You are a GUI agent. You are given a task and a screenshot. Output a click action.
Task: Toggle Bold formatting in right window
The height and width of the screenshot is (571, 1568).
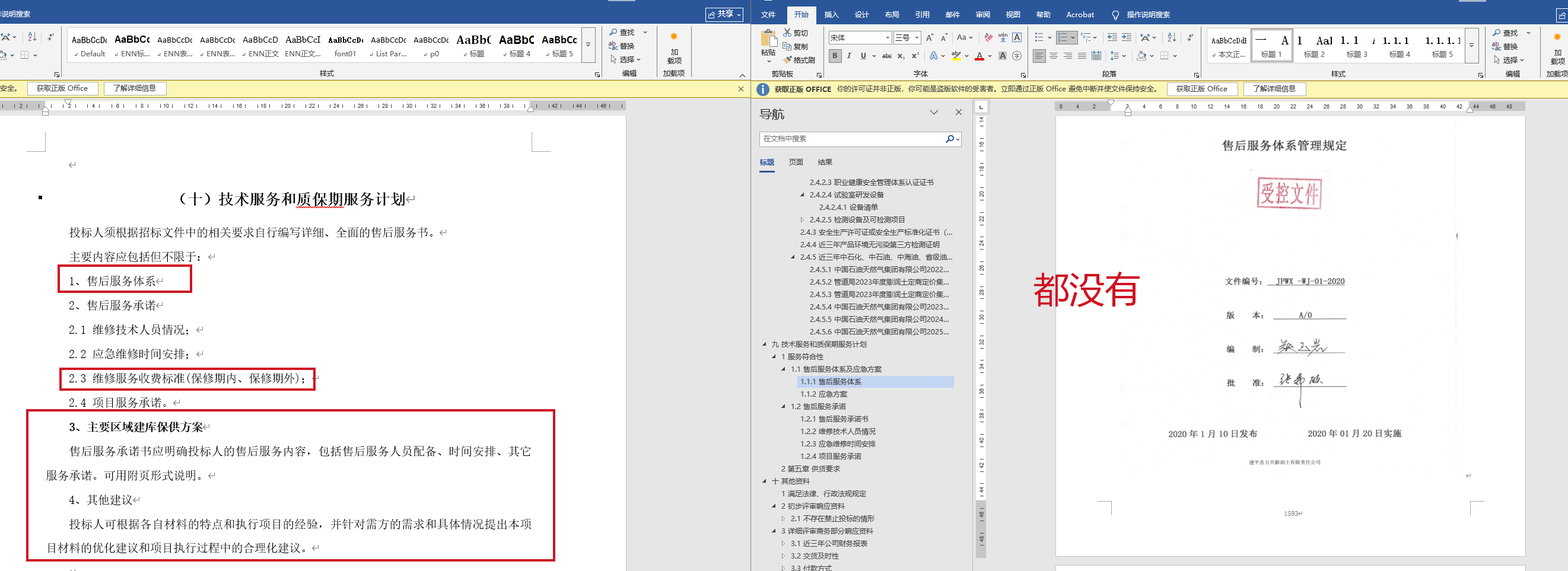835,56
